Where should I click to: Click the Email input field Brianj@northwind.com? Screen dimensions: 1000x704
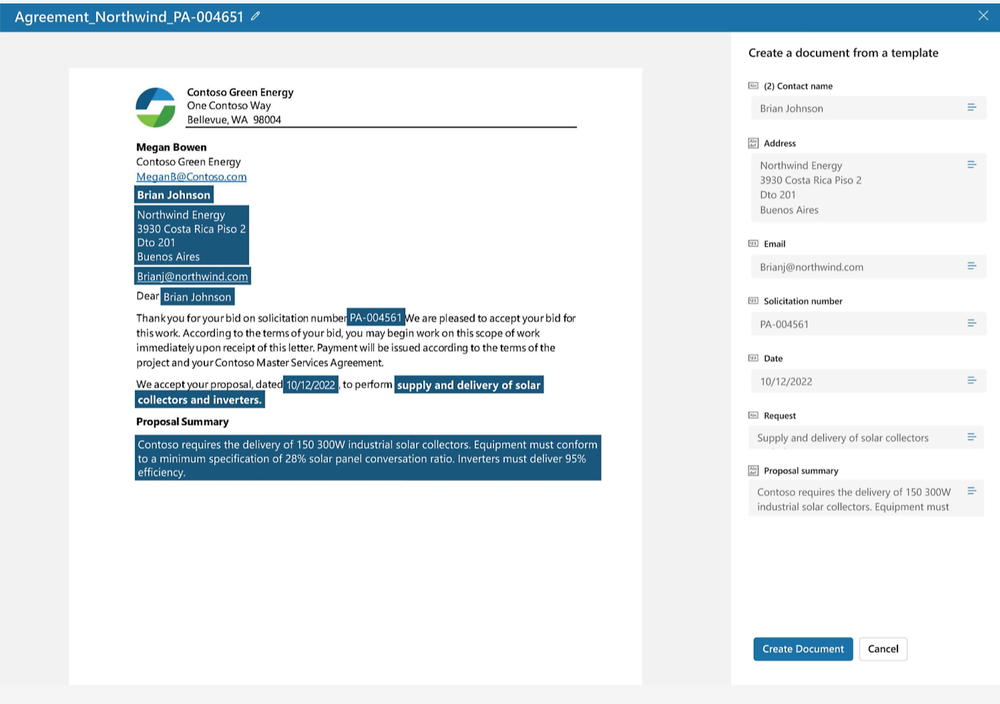[868, 267]
